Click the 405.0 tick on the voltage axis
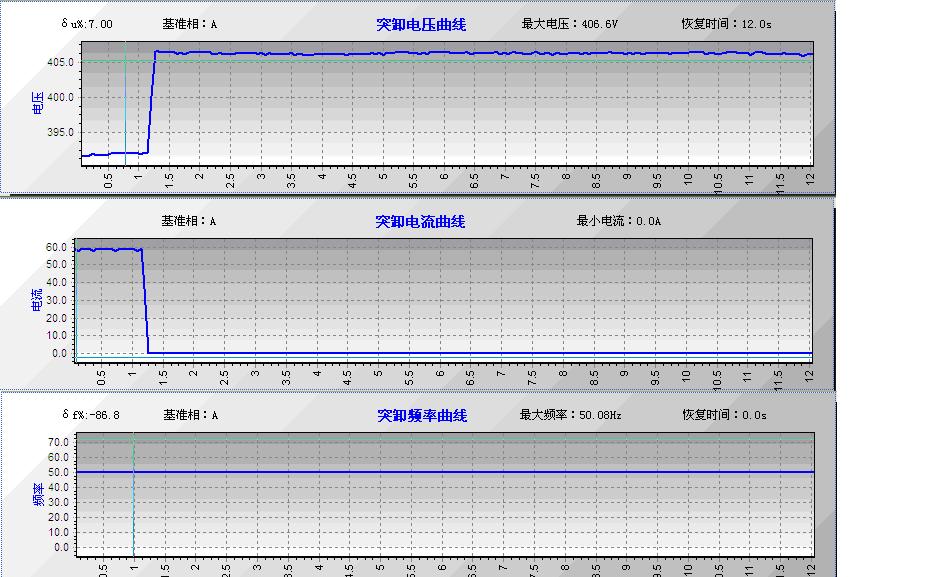The image size is (933, 577). [x=59, y=62]
